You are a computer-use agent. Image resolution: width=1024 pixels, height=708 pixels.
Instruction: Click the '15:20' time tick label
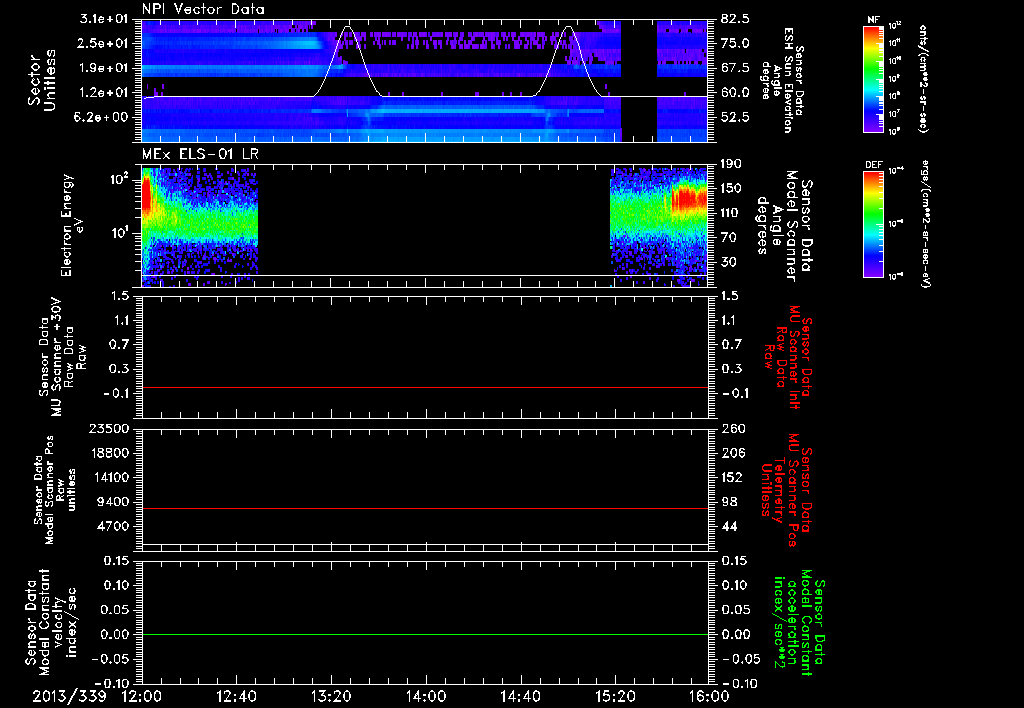(615, 697)
